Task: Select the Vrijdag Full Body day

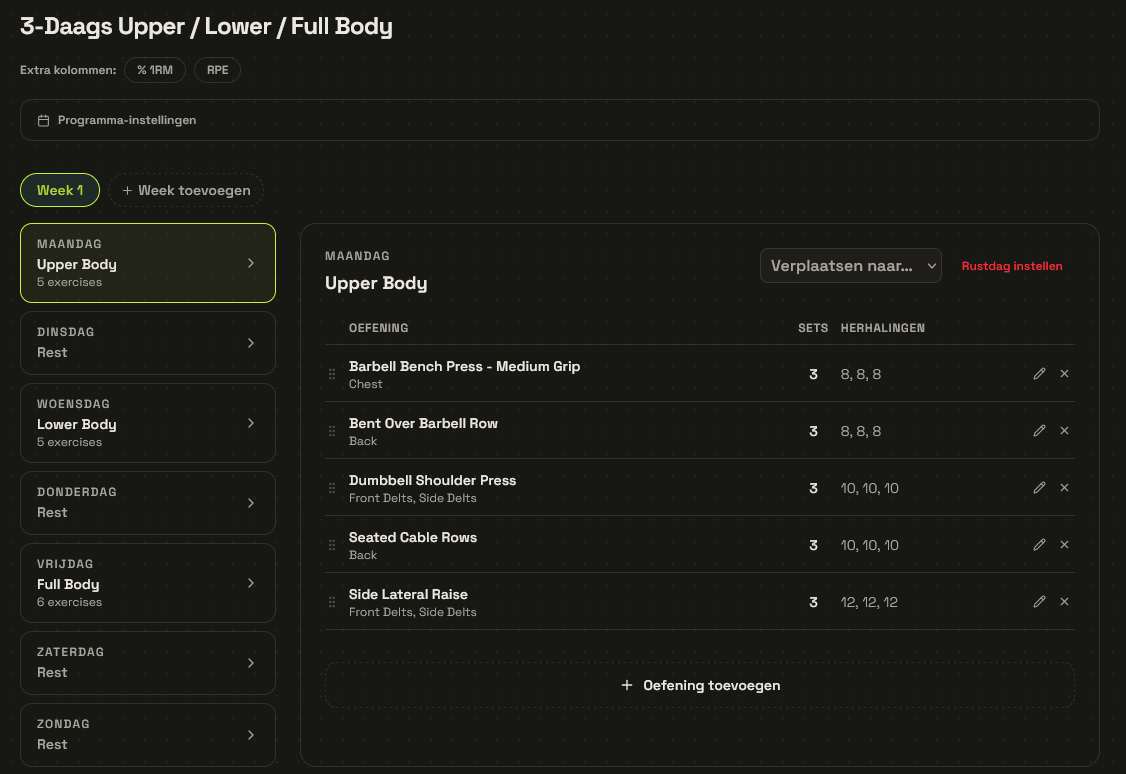Action: (x=148, y=583)
